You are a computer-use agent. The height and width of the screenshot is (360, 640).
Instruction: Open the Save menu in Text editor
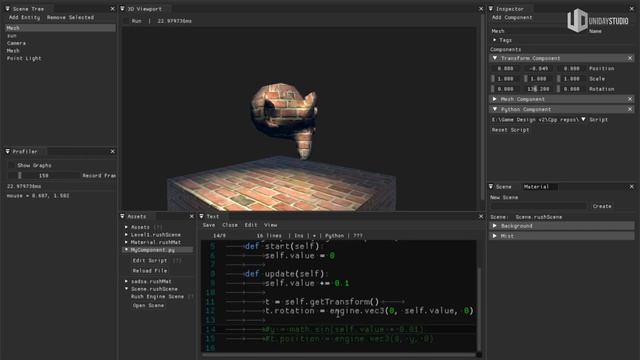tap(209, 225)
